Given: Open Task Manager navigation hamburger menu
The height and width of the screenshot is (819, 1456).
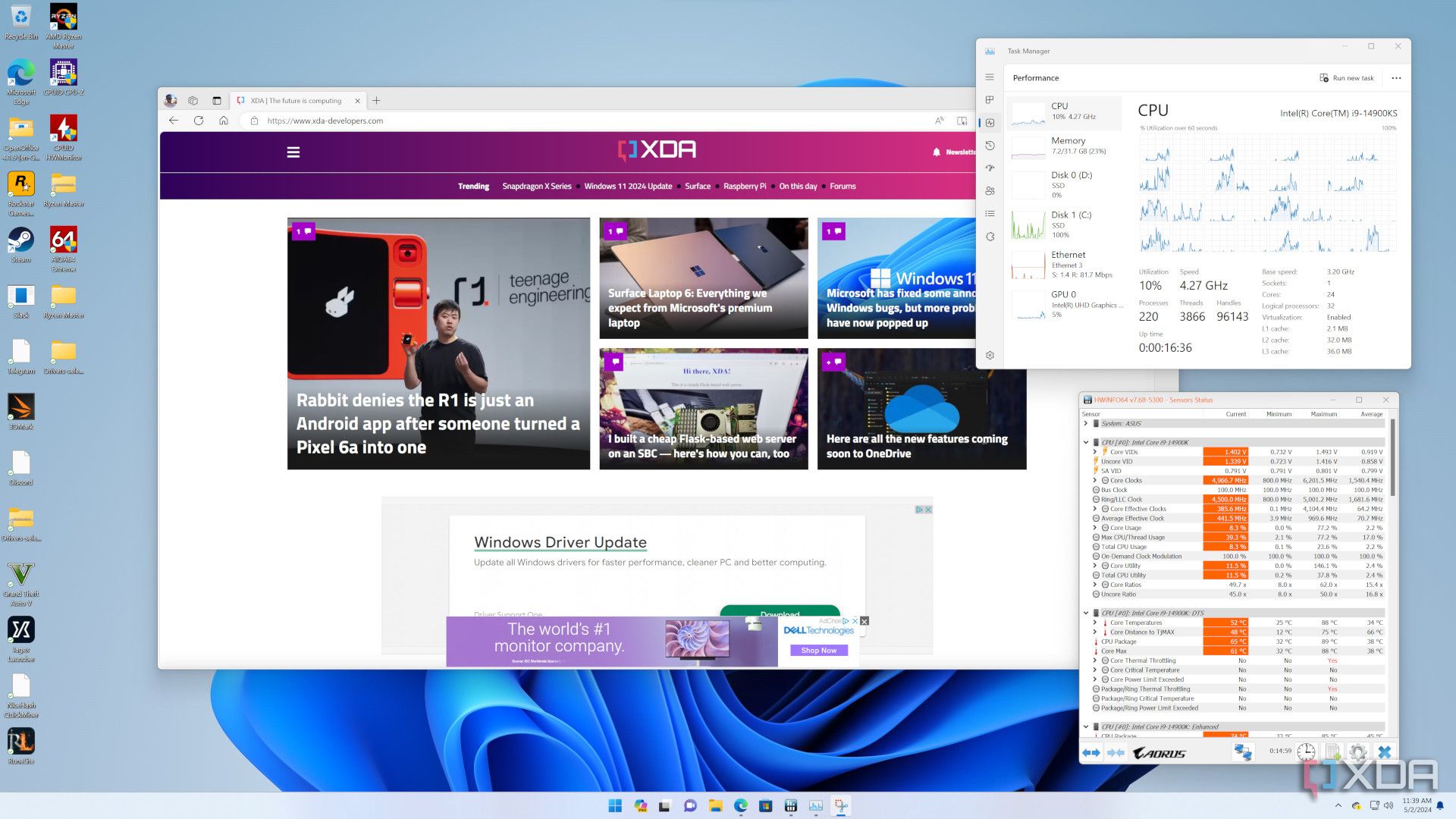Looking at the screenshot, I should point(990,77).
